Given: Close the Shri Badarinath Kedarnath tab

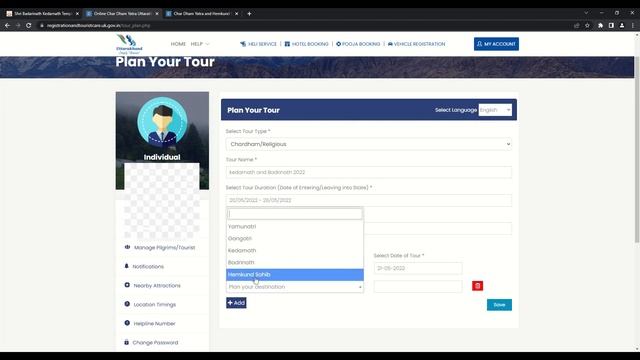Looking at the screenshot, I should click(x=77, y=13).
